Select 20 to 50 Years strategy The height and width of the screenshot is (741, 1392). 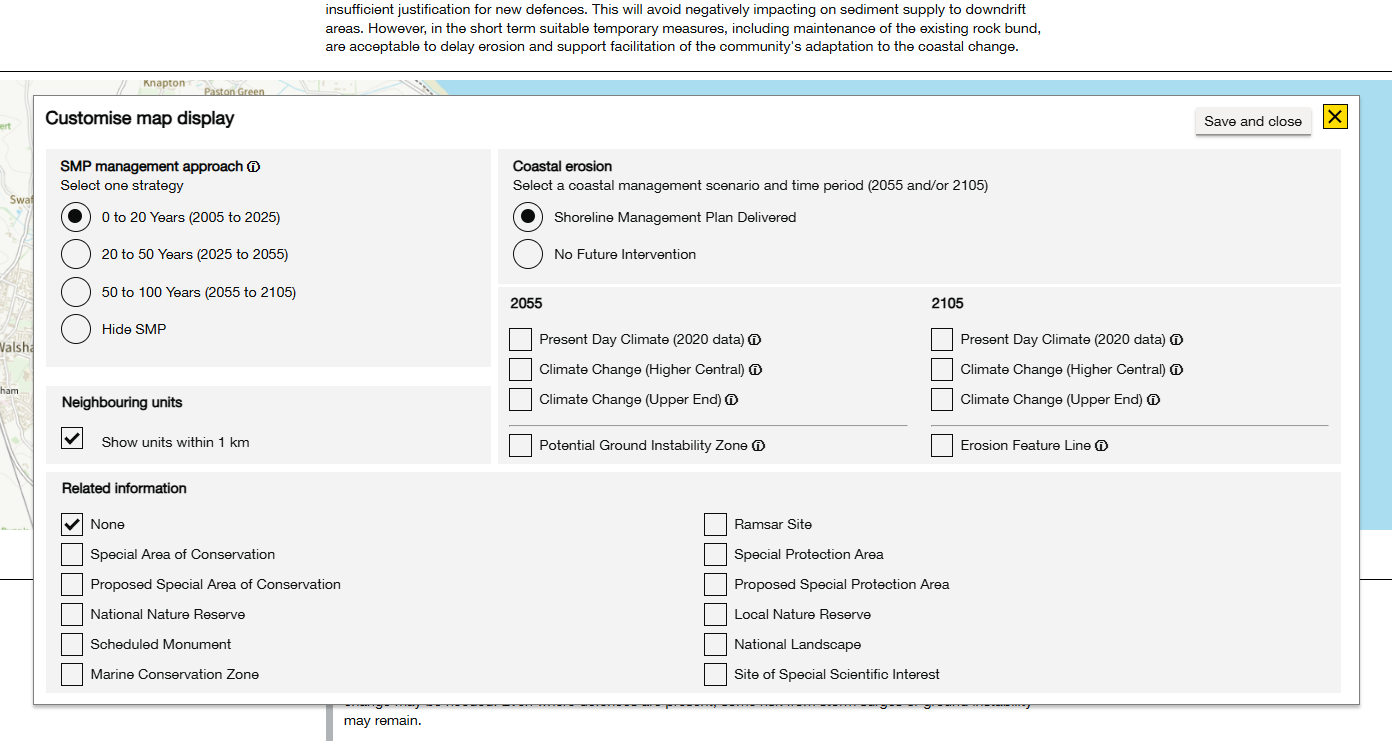tap(76, 255)
